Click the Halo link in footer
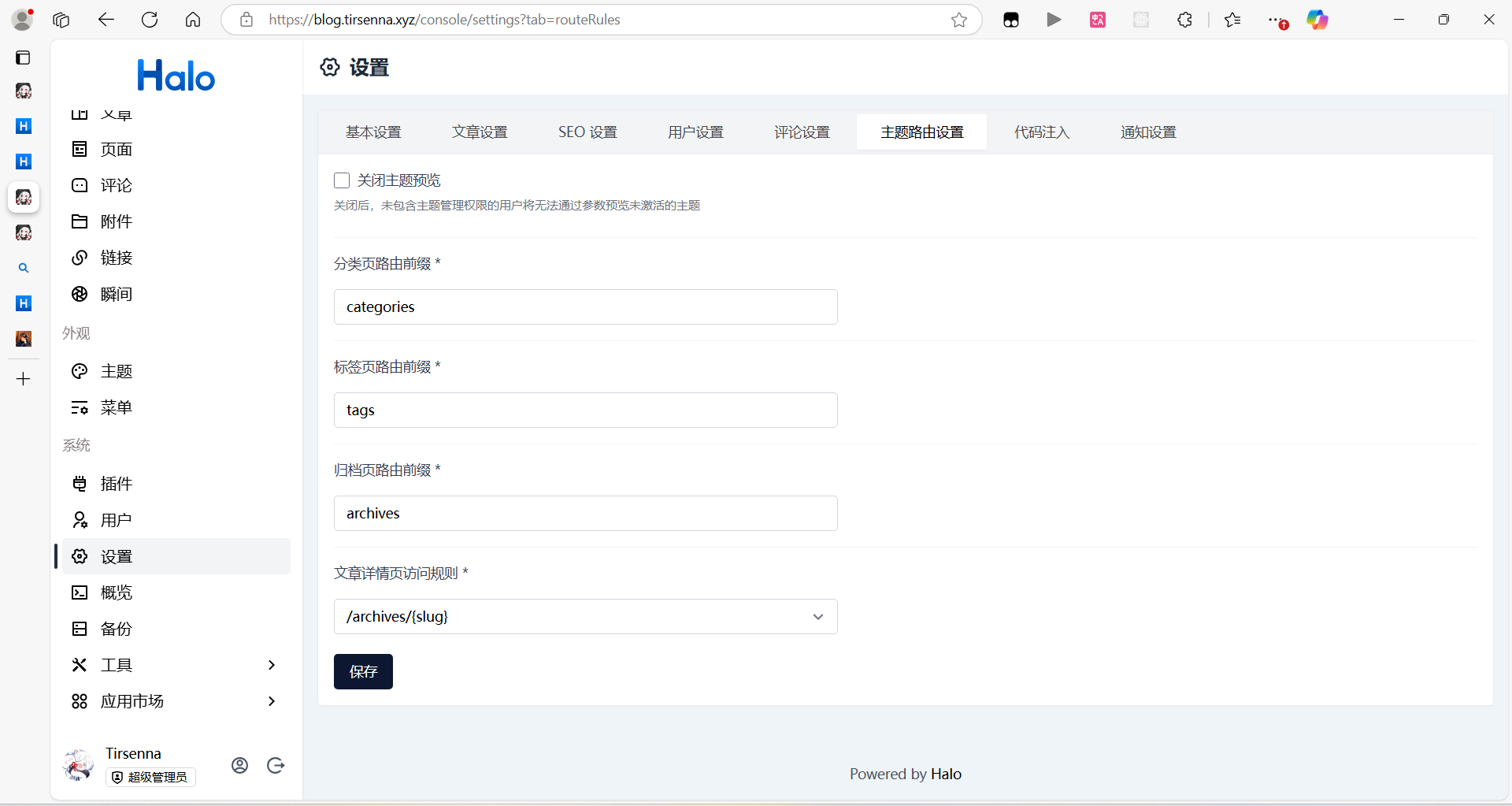 click(946, 774)
